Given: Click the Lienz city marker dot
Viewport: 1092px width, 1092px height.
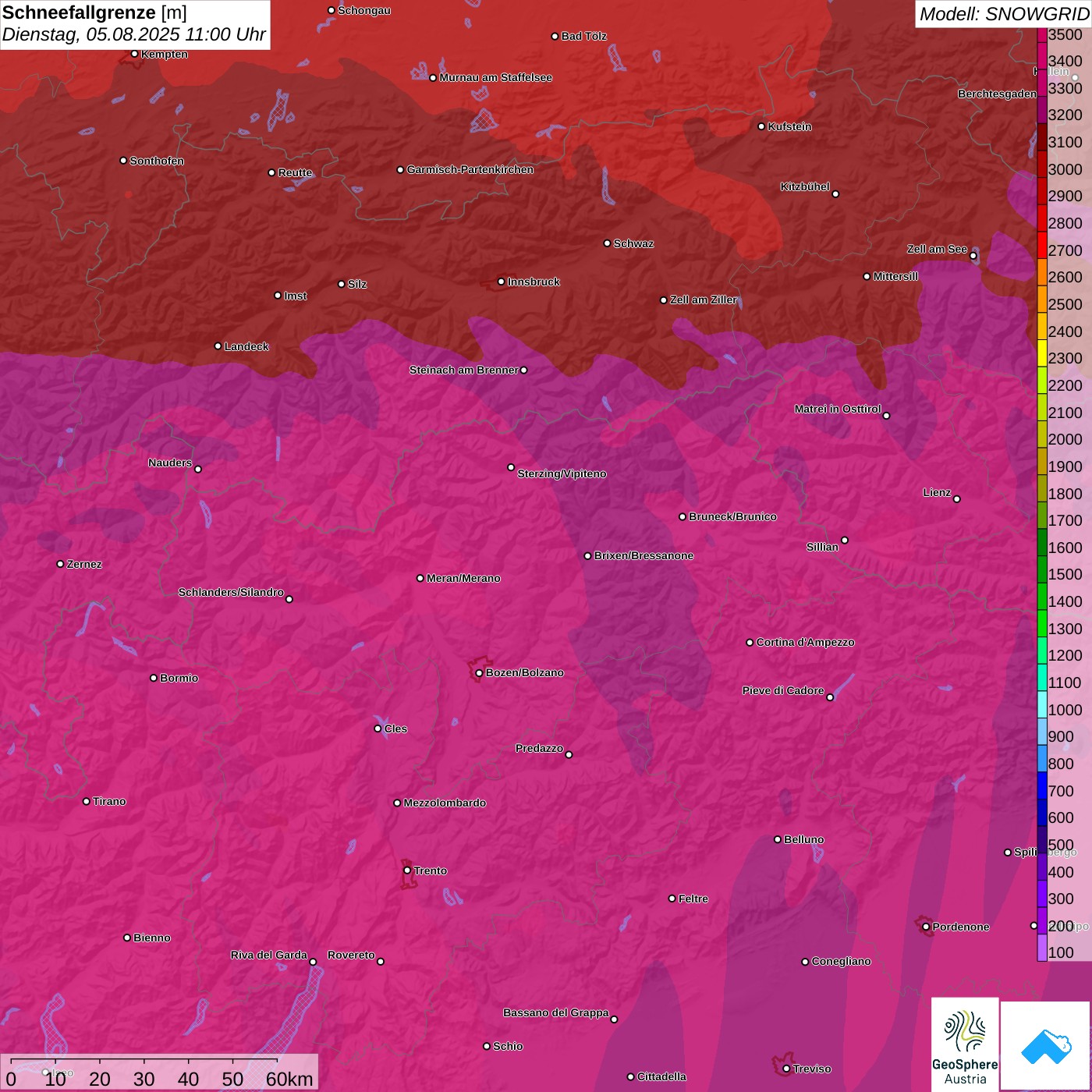Looking at the screenshot, I should [957, 499].
